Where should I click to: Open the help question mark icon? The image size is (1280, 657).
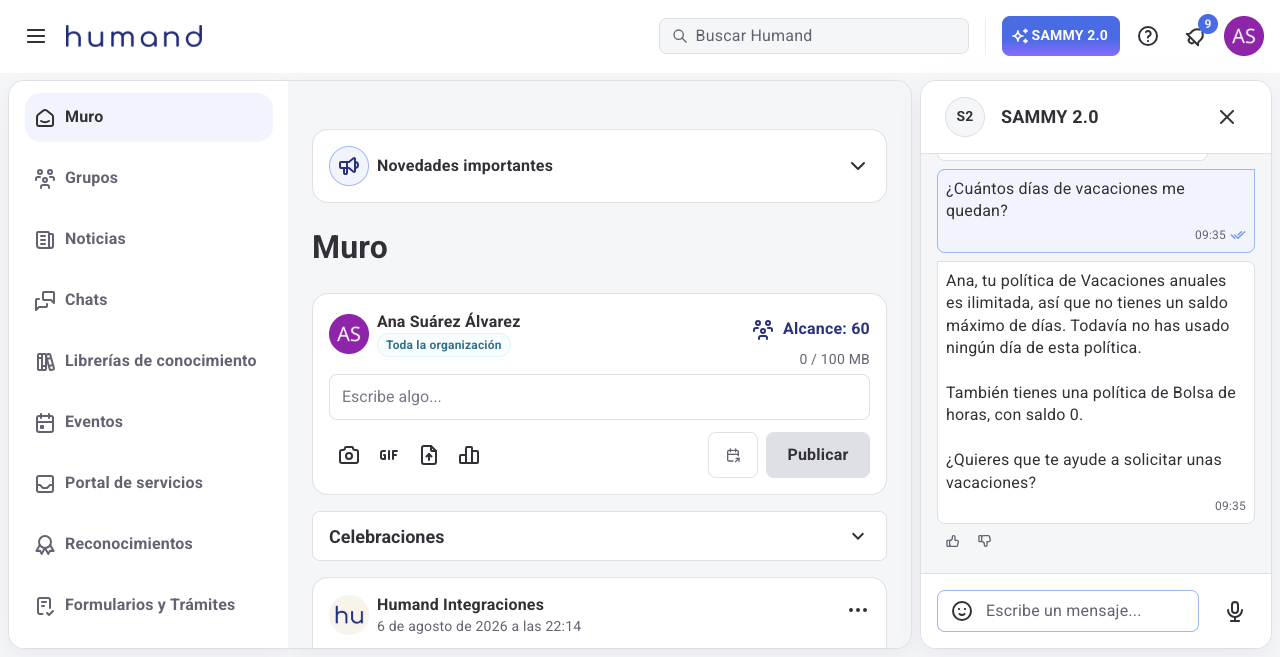pos(1148,36)
